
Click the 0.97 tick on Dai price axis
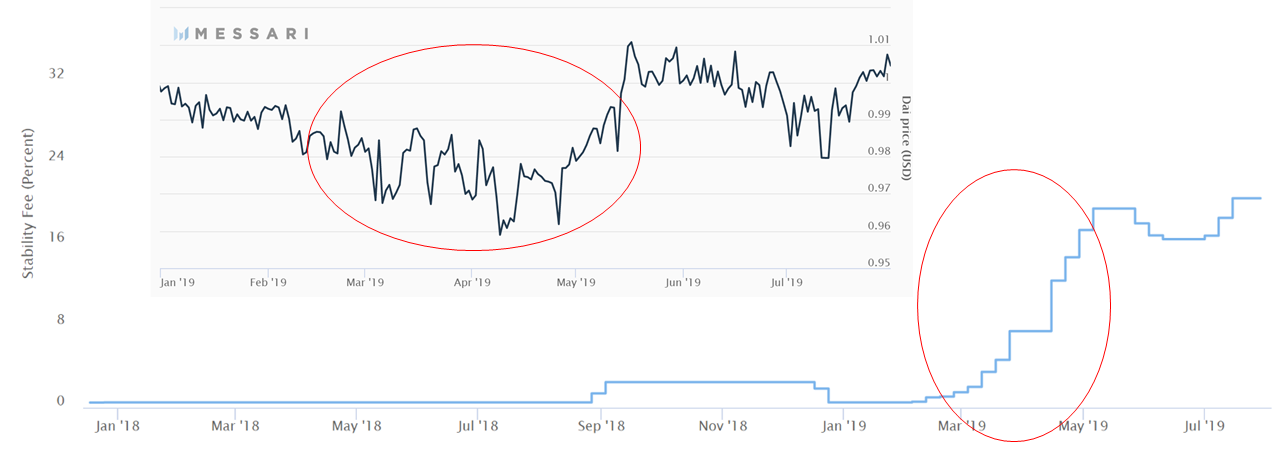880,188
